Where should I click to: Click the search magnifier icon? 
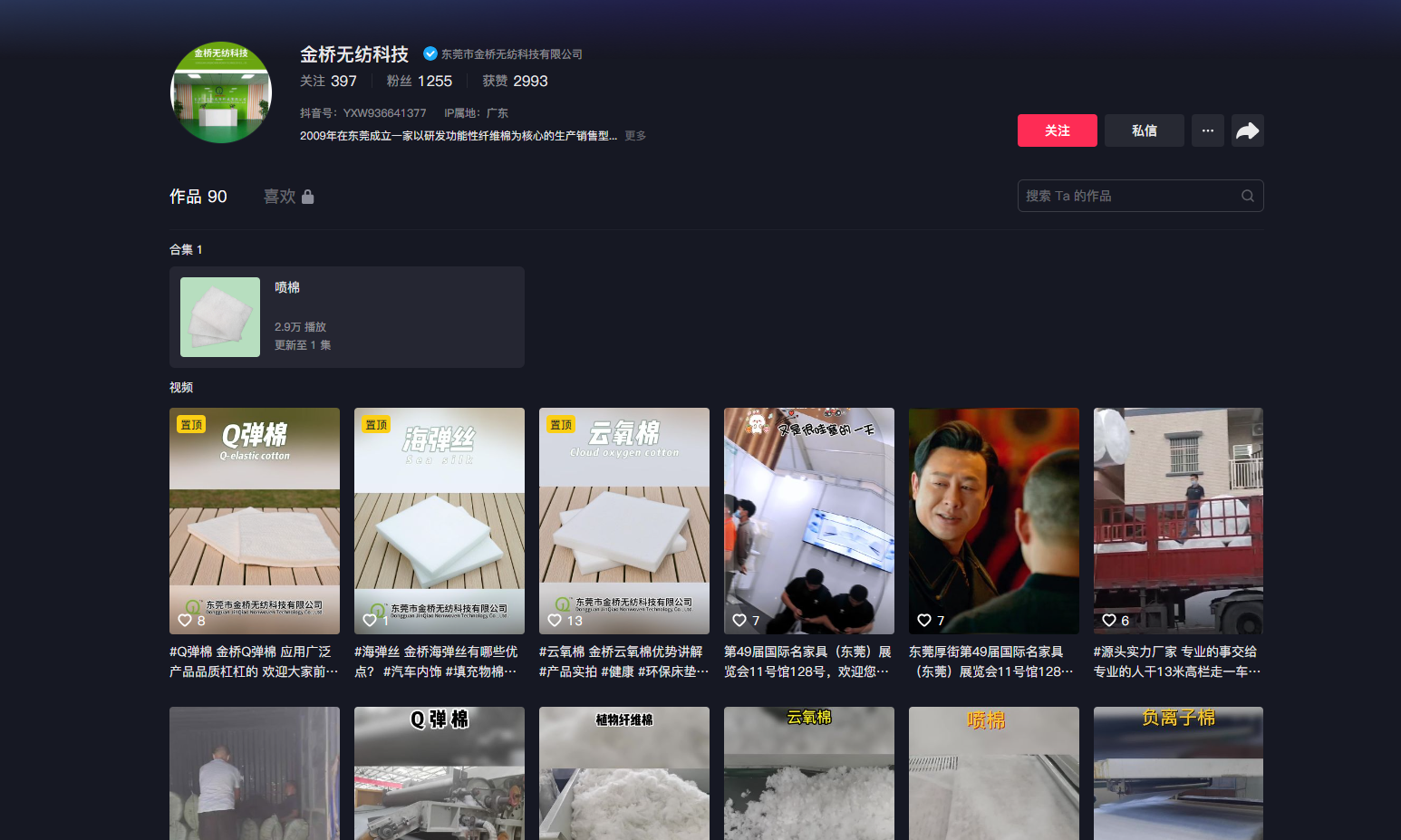(x=1247, y=196)
